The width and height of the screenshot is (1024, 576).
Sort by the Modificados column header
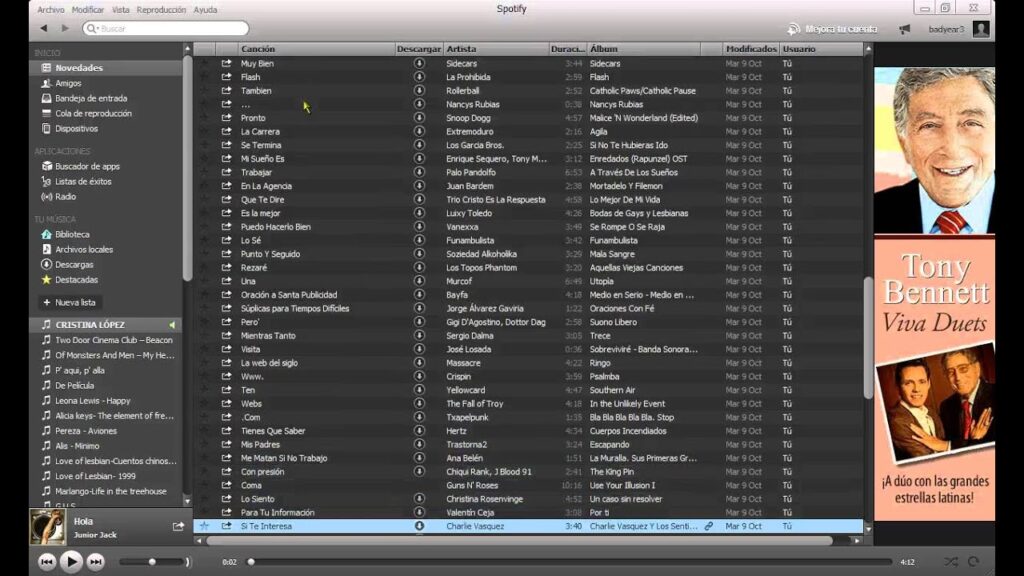click(751, 49)
